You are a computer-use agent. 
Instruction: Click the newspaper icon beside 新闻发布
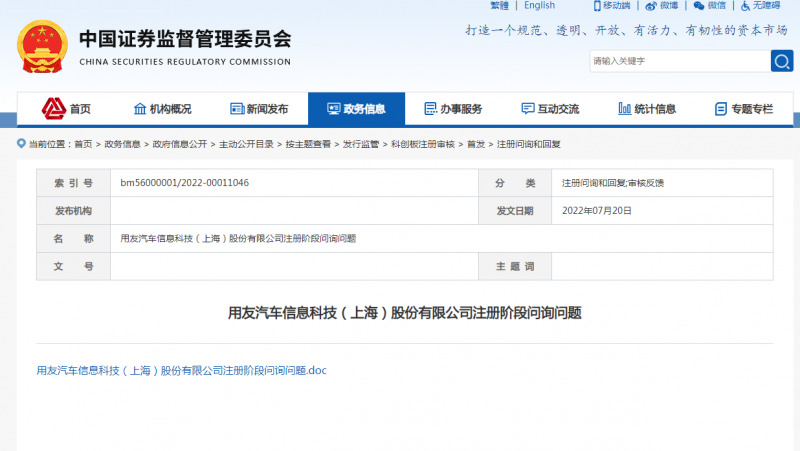237,109
